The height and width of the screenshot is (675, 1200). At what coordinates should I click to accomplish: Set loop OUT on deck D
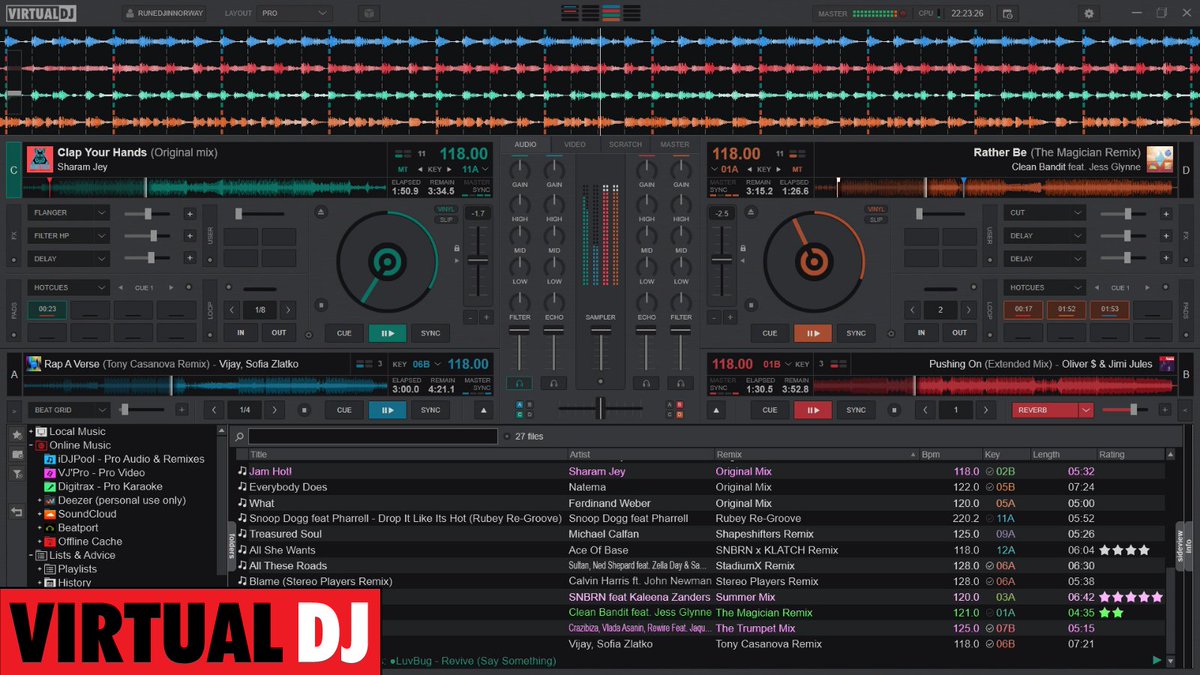[x=959, y=333]
